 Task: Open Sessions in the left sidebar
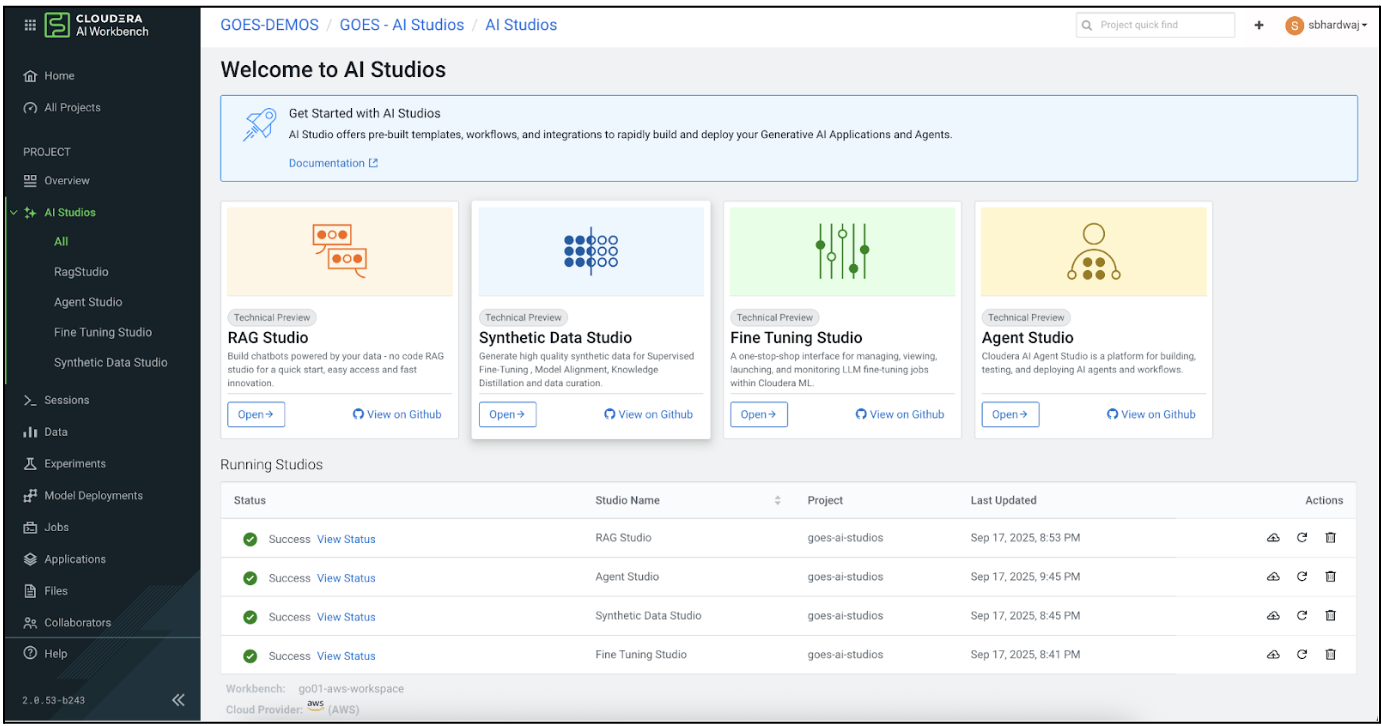click(66, 400)
